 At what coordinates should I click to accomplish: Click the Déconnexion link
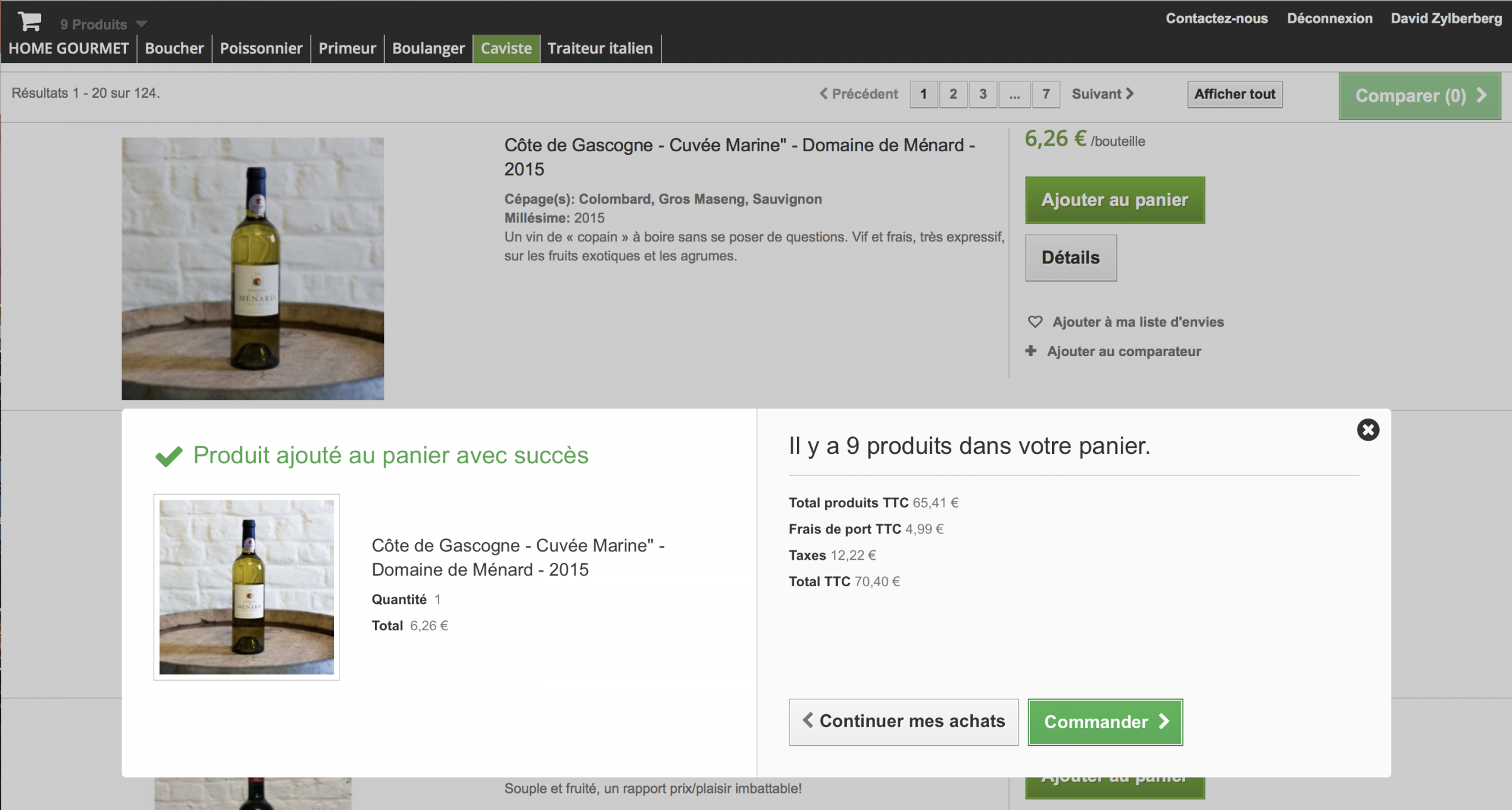(x=1329, y=18)
